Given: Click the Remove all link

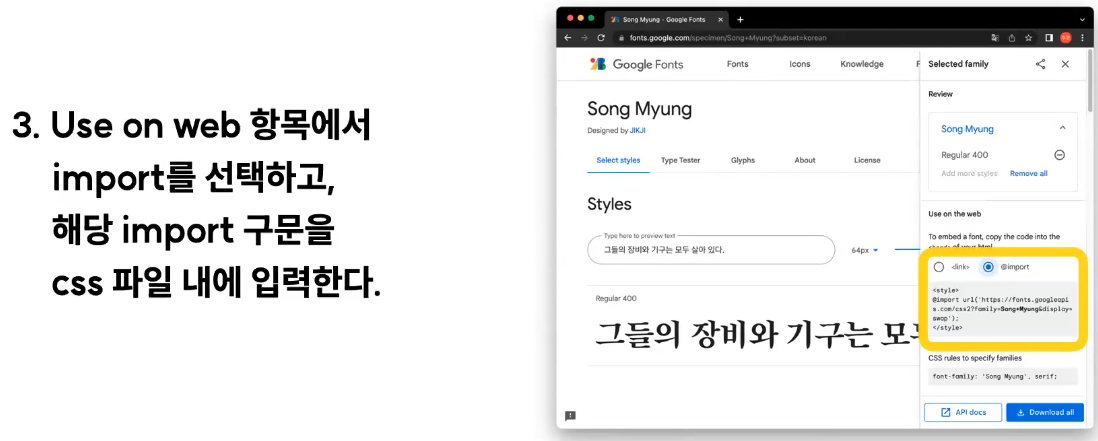Looking at the screenshot, I should pyautogui.click(x=1028, y=174).
